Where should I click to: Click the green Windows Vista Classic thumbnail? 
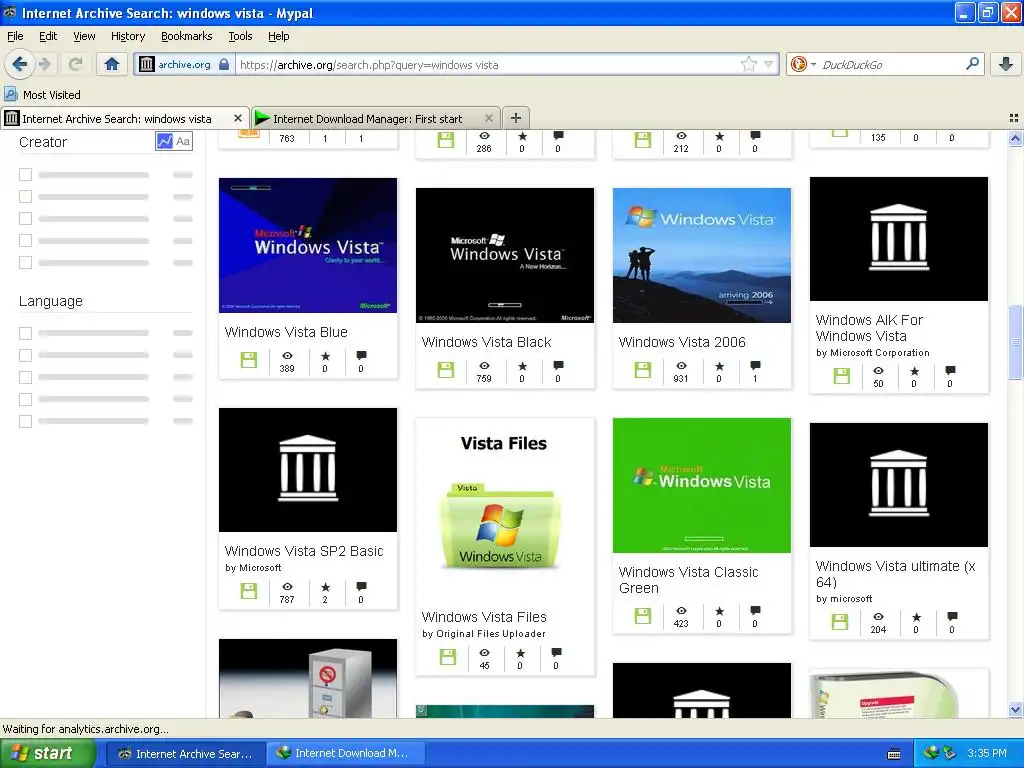click(x=701, y=485)
